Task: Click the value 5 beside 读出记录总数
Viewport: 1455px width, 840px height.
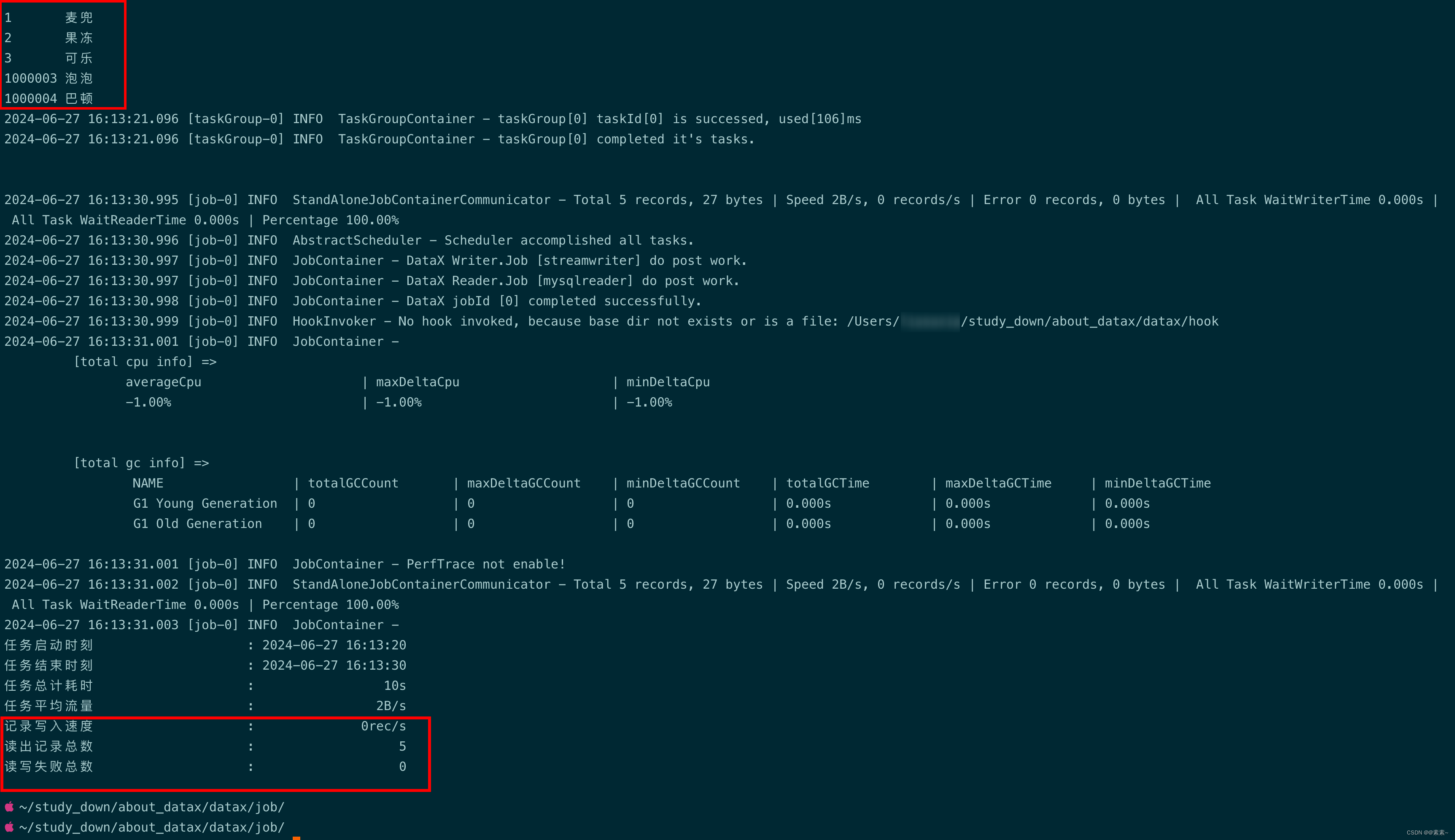Action: pyautogui.click(x=403, y=746)
